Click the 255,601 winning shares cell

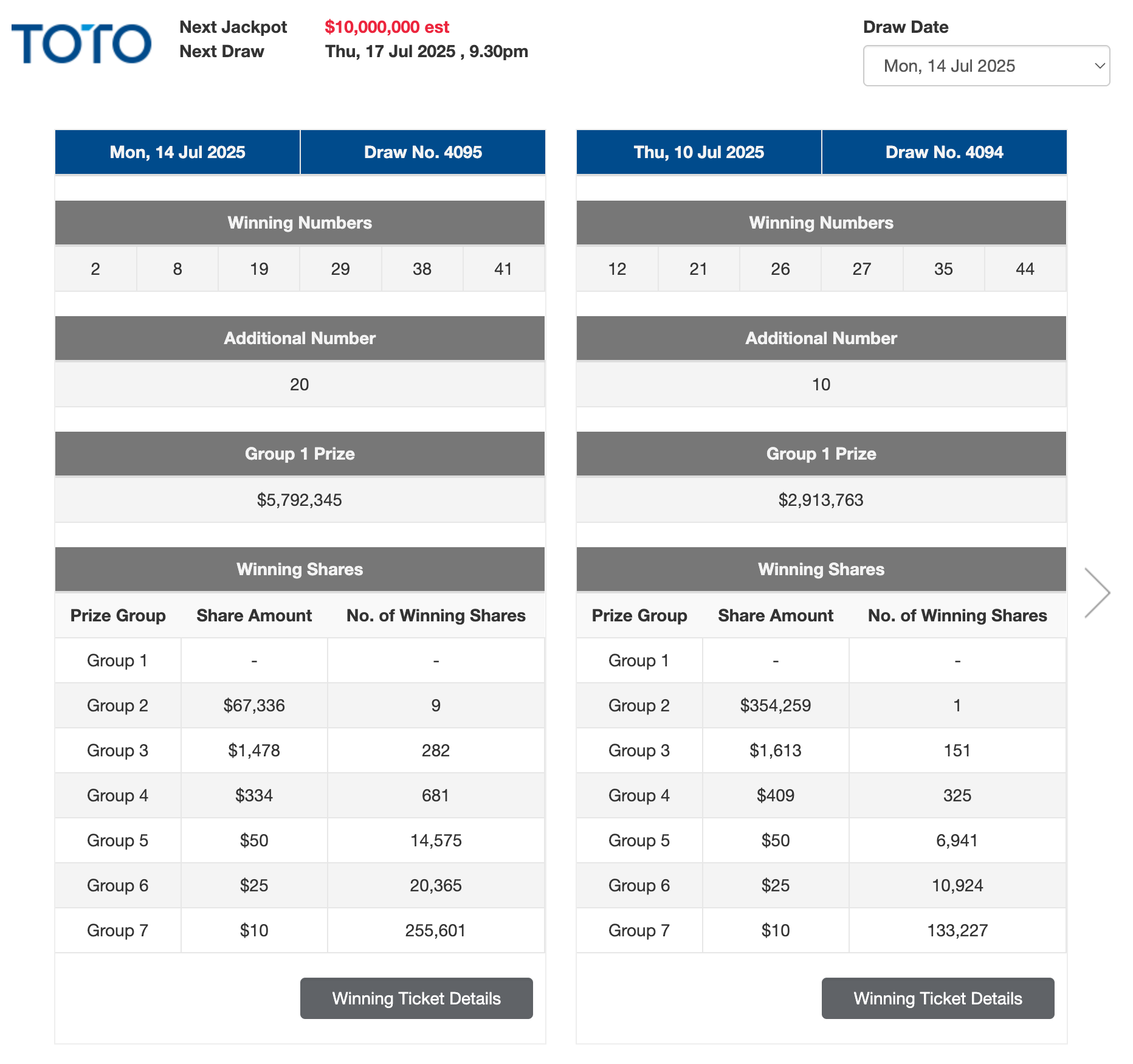tap(435, 930)
